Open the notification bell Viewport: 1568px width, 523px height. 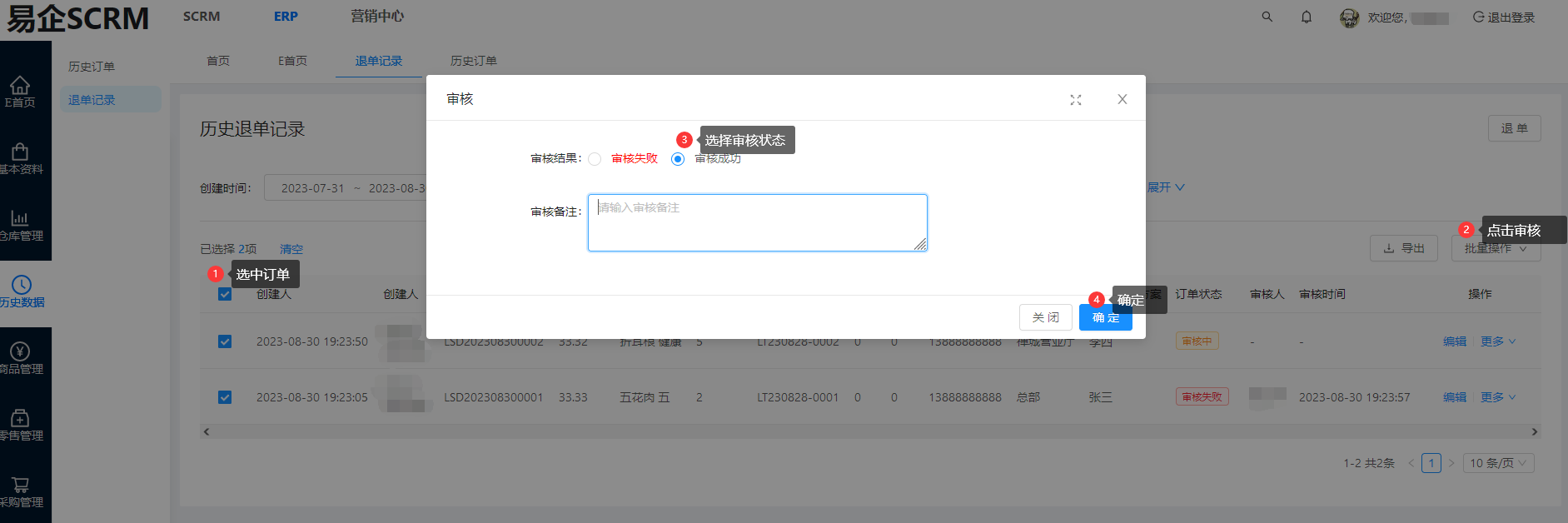[1307, 17]
